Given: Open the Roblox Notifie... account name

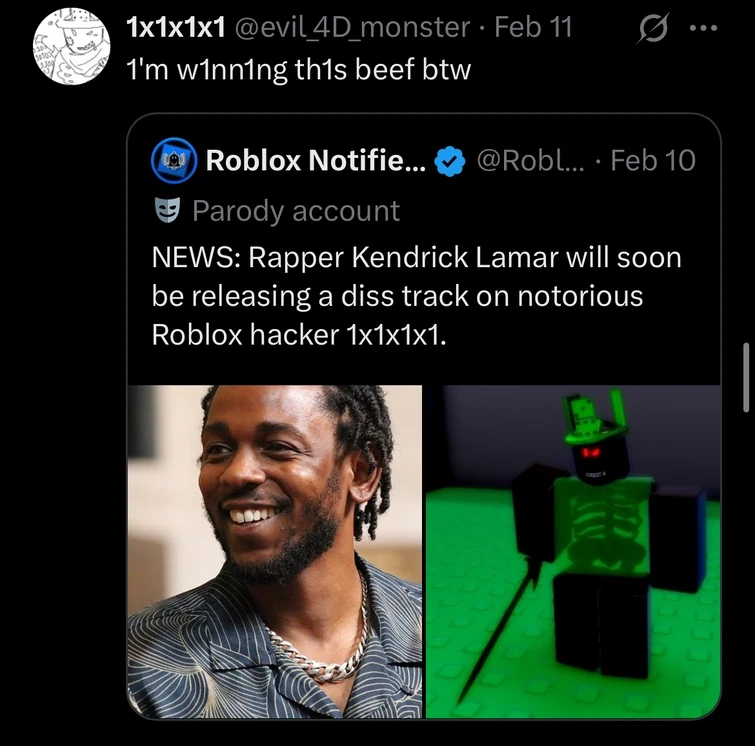Looking at the screenshot, I should 315,160.
